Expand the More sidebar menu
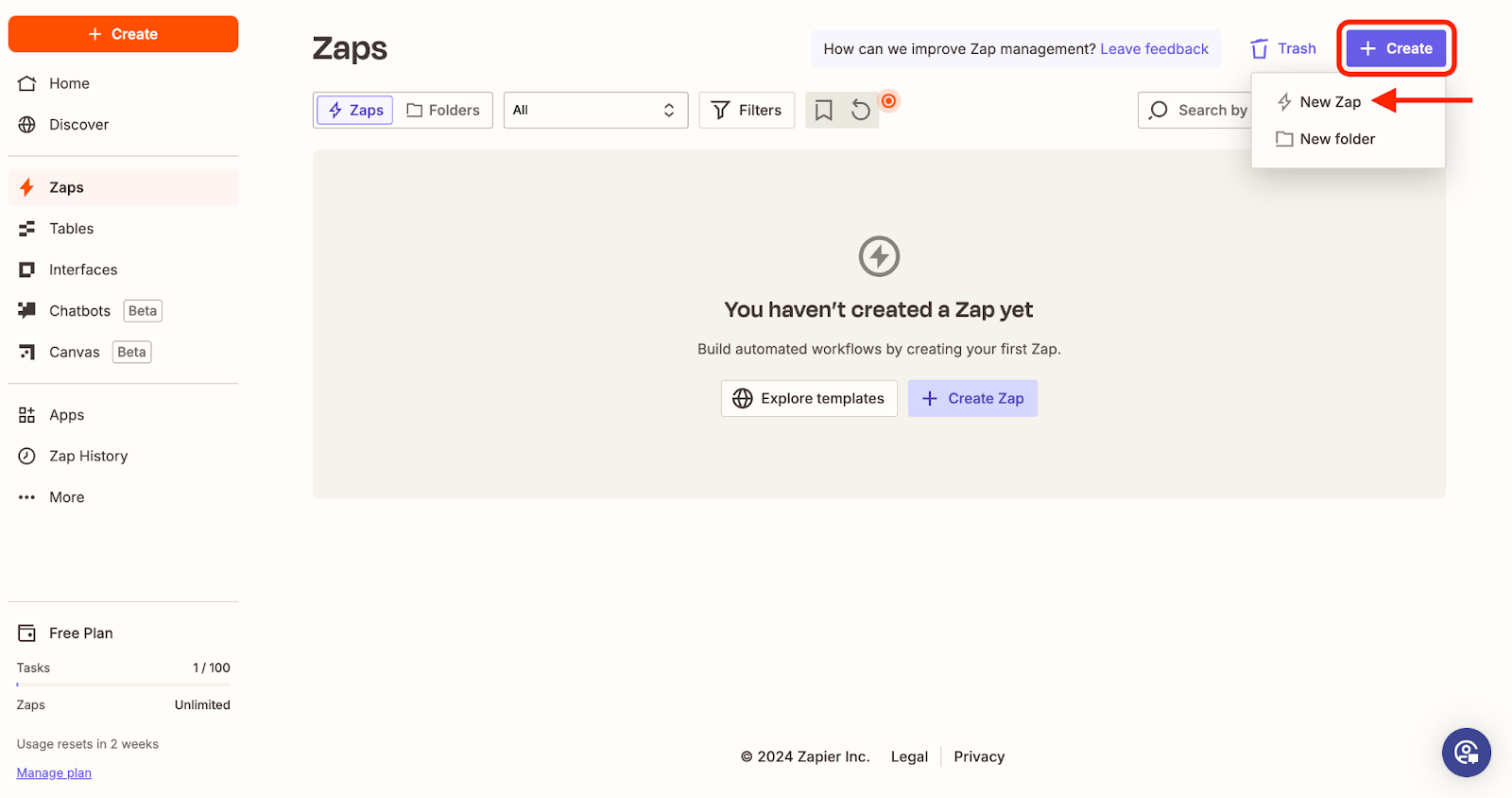 66,497
